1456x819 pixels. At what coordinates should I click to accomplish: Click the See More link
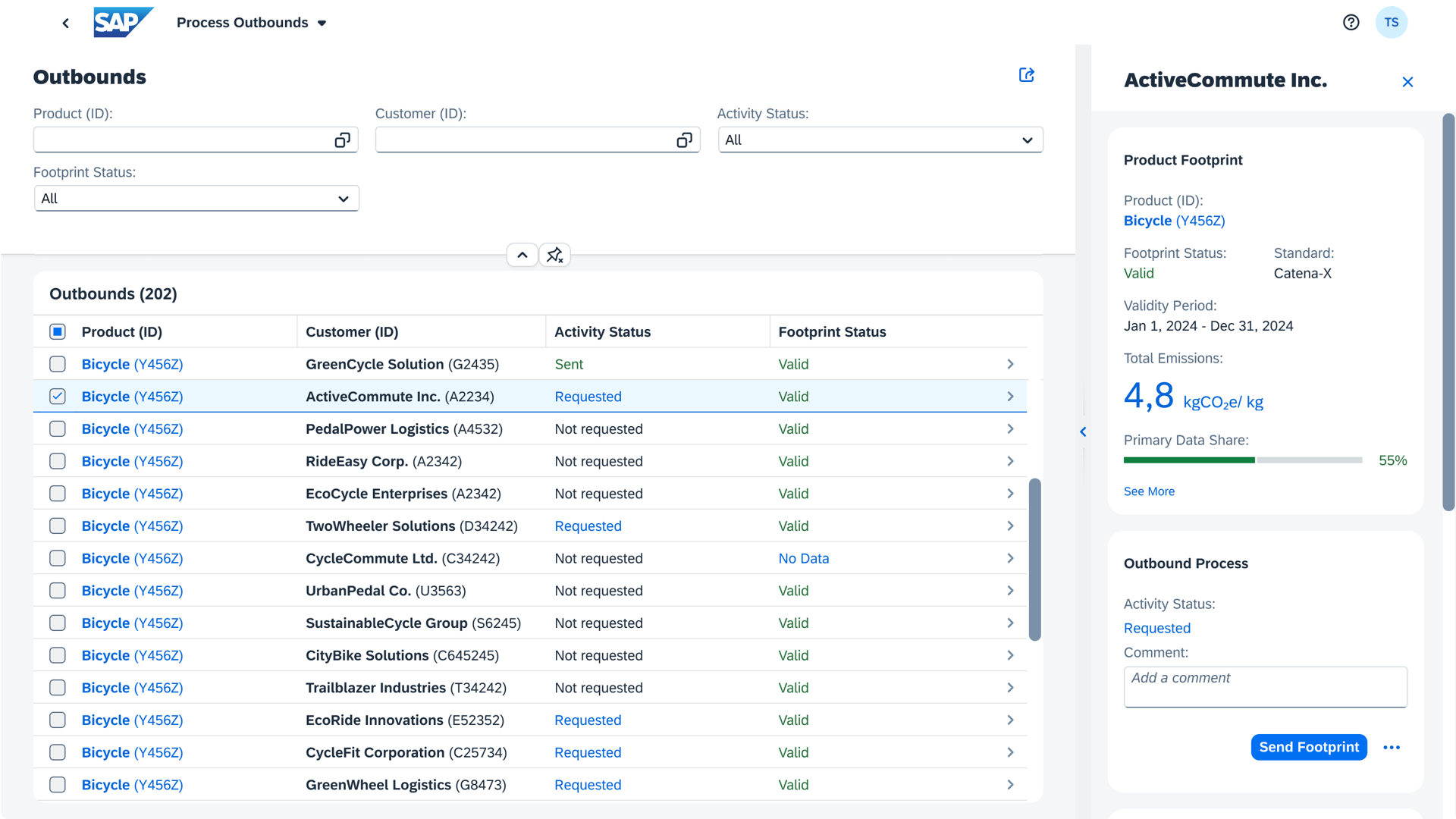(1149, 491)
